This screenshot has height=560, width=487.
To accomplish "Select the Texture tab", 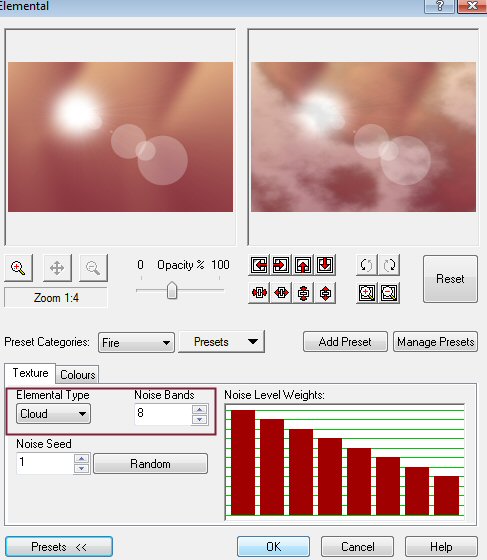I will (x=30, y=373).
